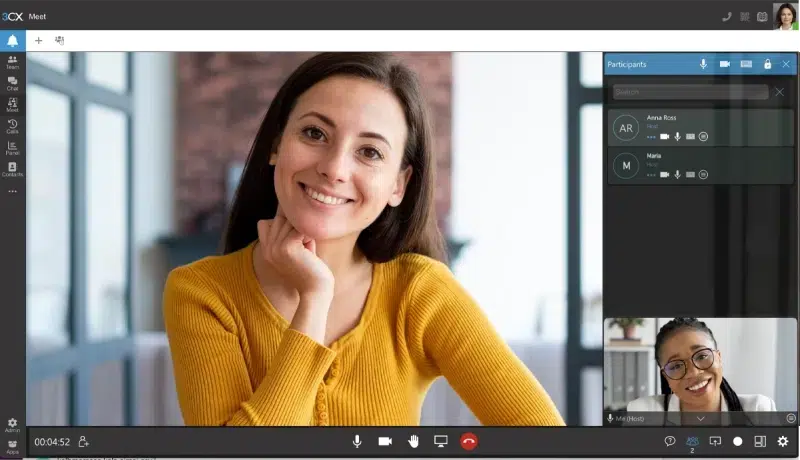Open the Chat section in sidebar
This screenshot has height=460, width=800.
click(x=12, y=83)
